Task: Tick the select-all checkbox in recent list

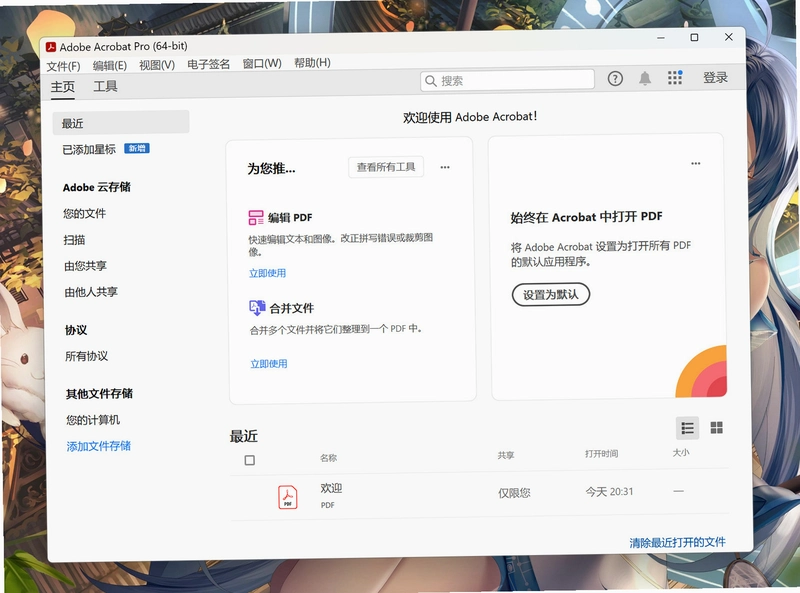Action: coord(249,460)
